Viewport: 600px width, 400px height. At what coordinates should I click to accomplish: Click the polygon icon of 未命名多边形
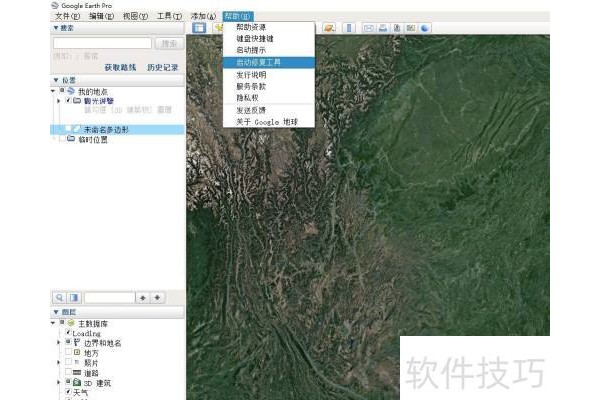[x=77, y=129]
